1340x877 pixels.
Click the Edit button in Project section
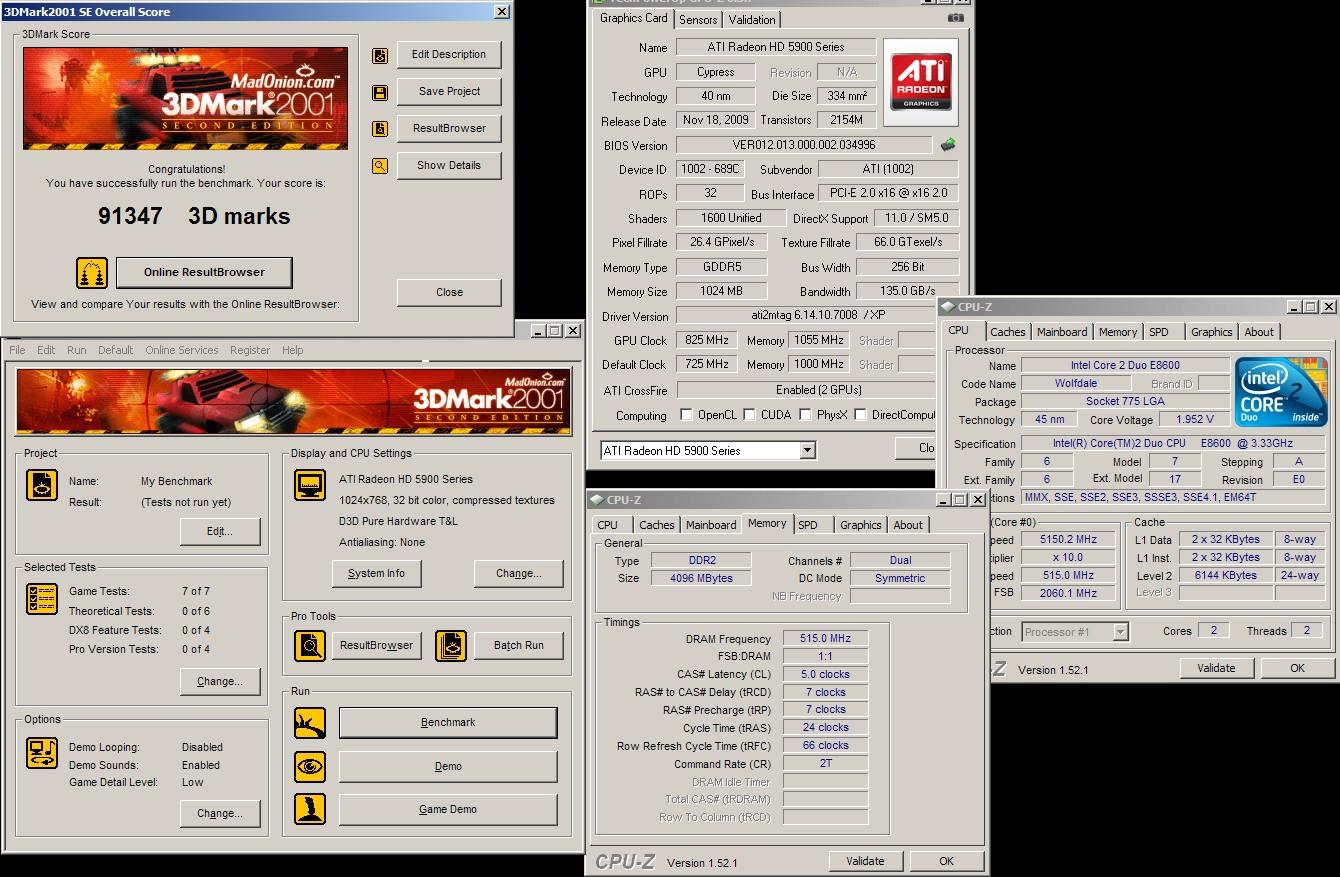[x=220, y=531]
